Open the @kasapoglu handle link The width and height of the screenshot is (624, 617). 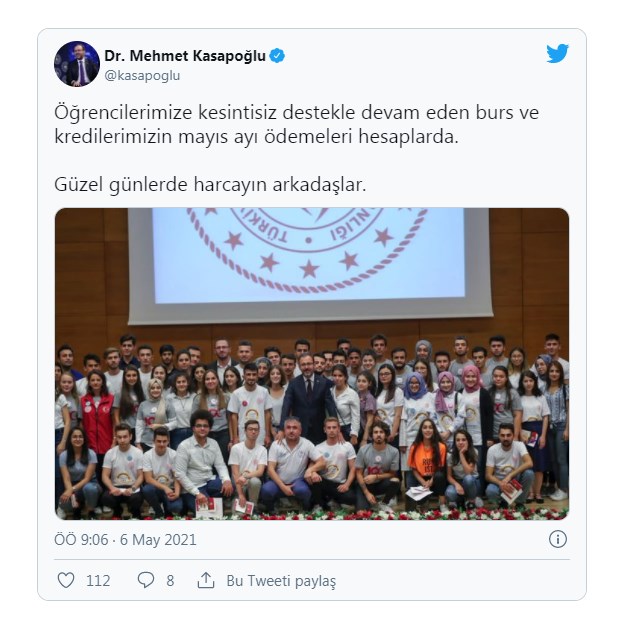point(142,76)
